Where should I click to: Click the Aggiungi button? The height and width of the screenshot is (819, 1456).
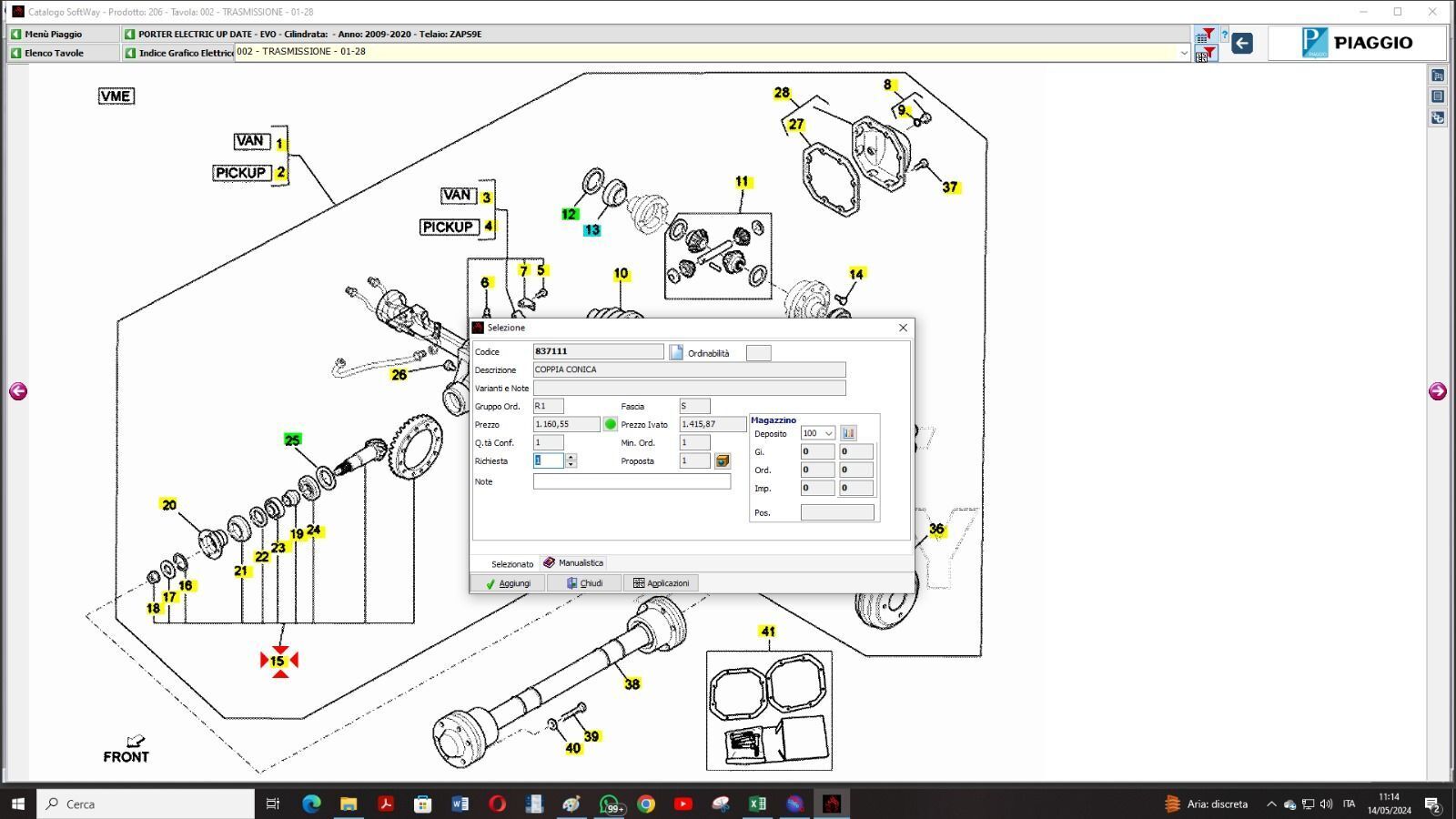[x=508, y=583]
